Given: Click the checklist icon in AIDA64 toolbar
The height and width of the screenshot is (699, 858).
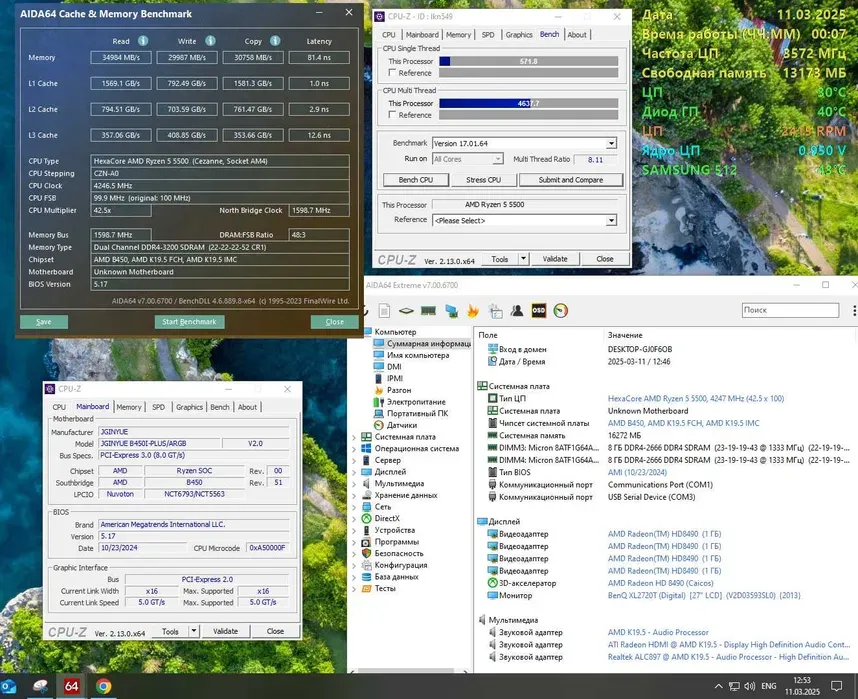Looking at the screenshot, I should [496, 311].
